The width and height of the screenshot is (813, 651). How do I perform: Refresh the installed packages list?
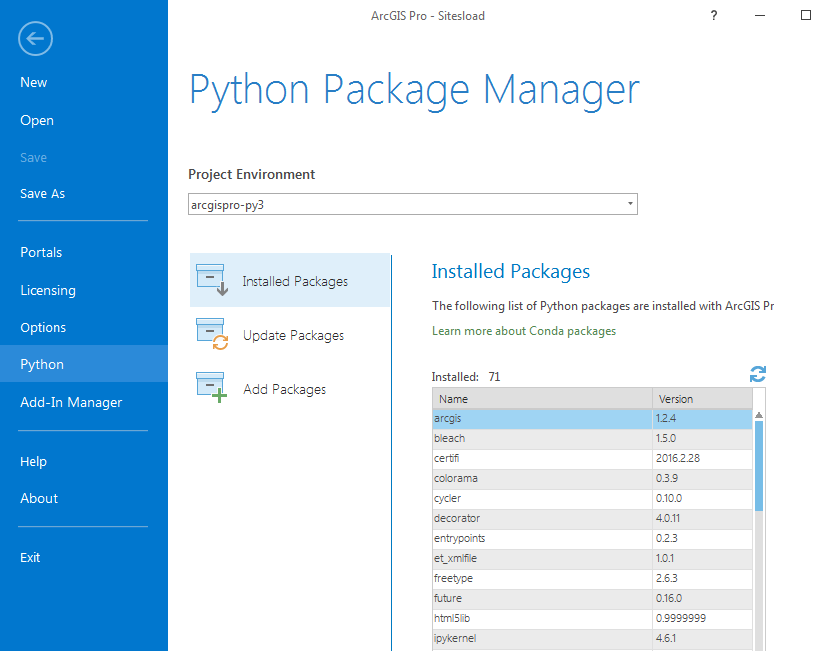[x=758, y=374]
